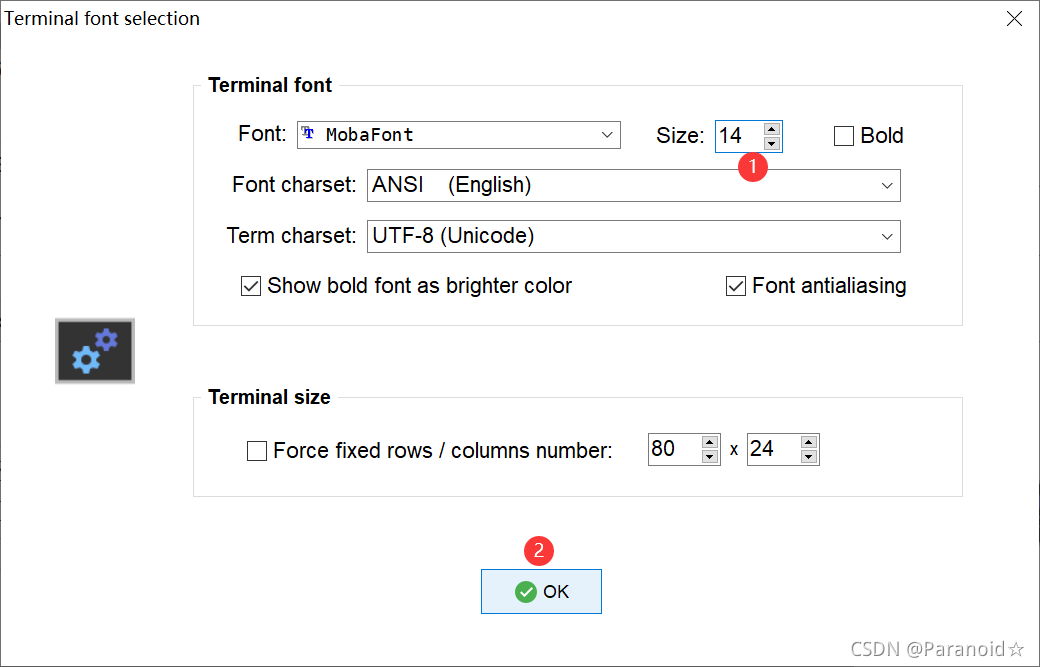Toggle Show bold font as brighter color
Viewport: 1040px width, 667px height.
(251, 286)
